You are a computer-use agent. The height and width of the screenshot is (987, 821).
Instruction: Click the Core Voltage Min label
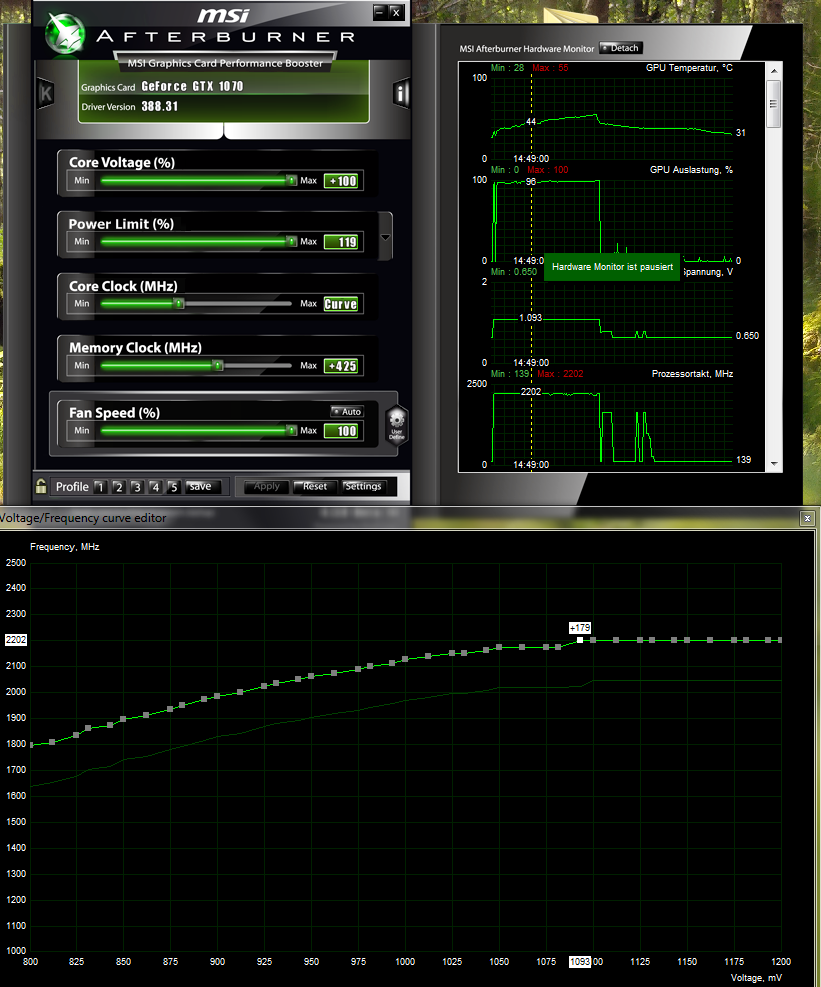coord(82,181)
